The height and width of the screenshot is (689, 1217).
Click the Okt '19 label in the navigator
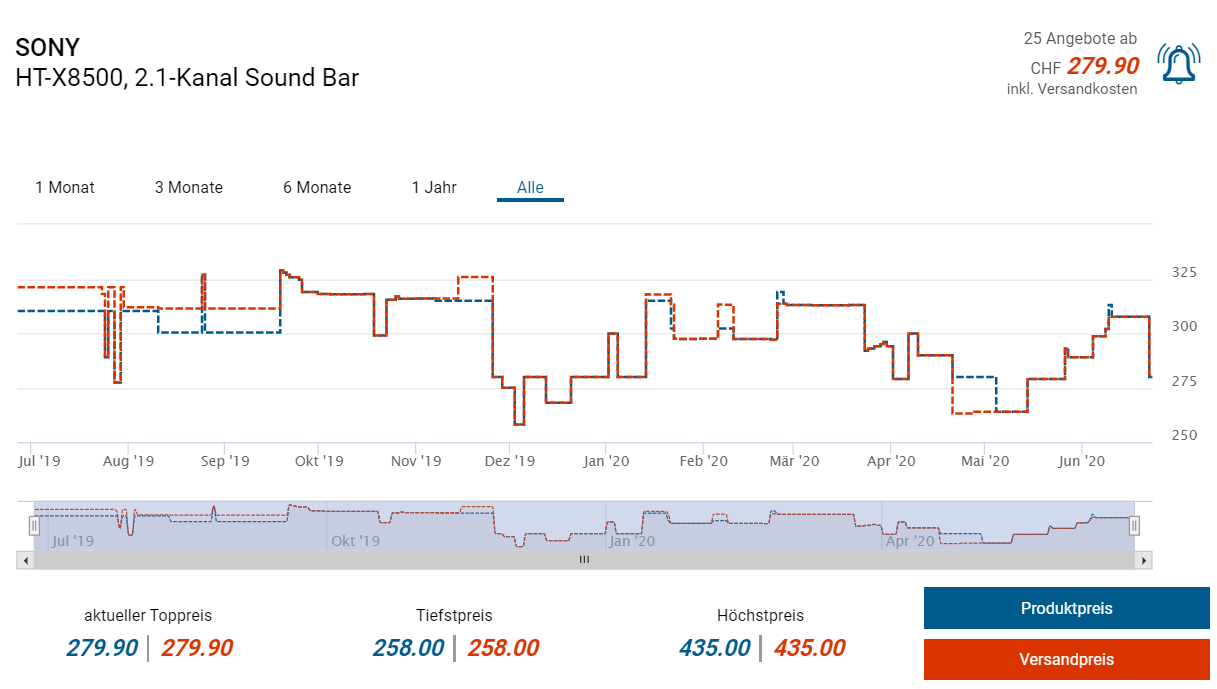tap(355, 541)
